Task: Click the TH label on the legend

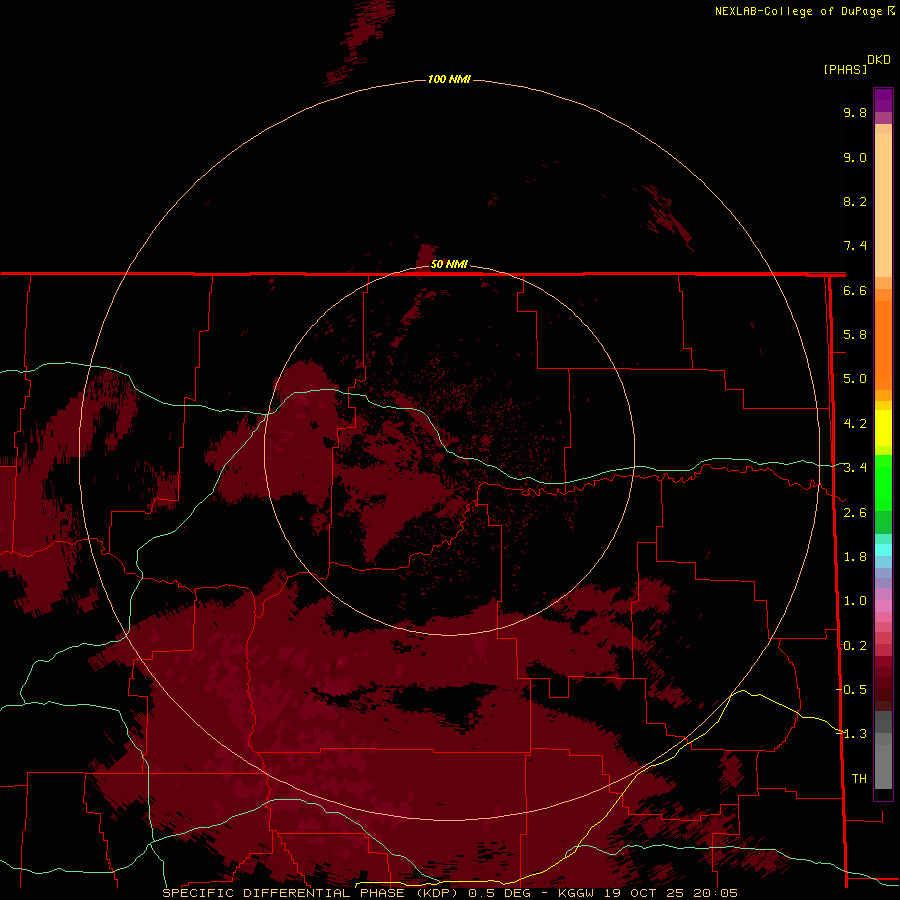Action: pyautogui.click(x=859, y=779)
